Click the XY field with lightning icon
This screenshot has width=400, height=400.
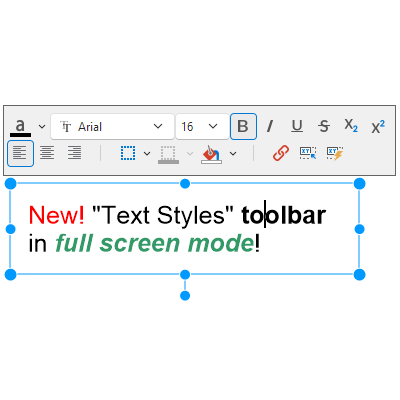point(335,153)
